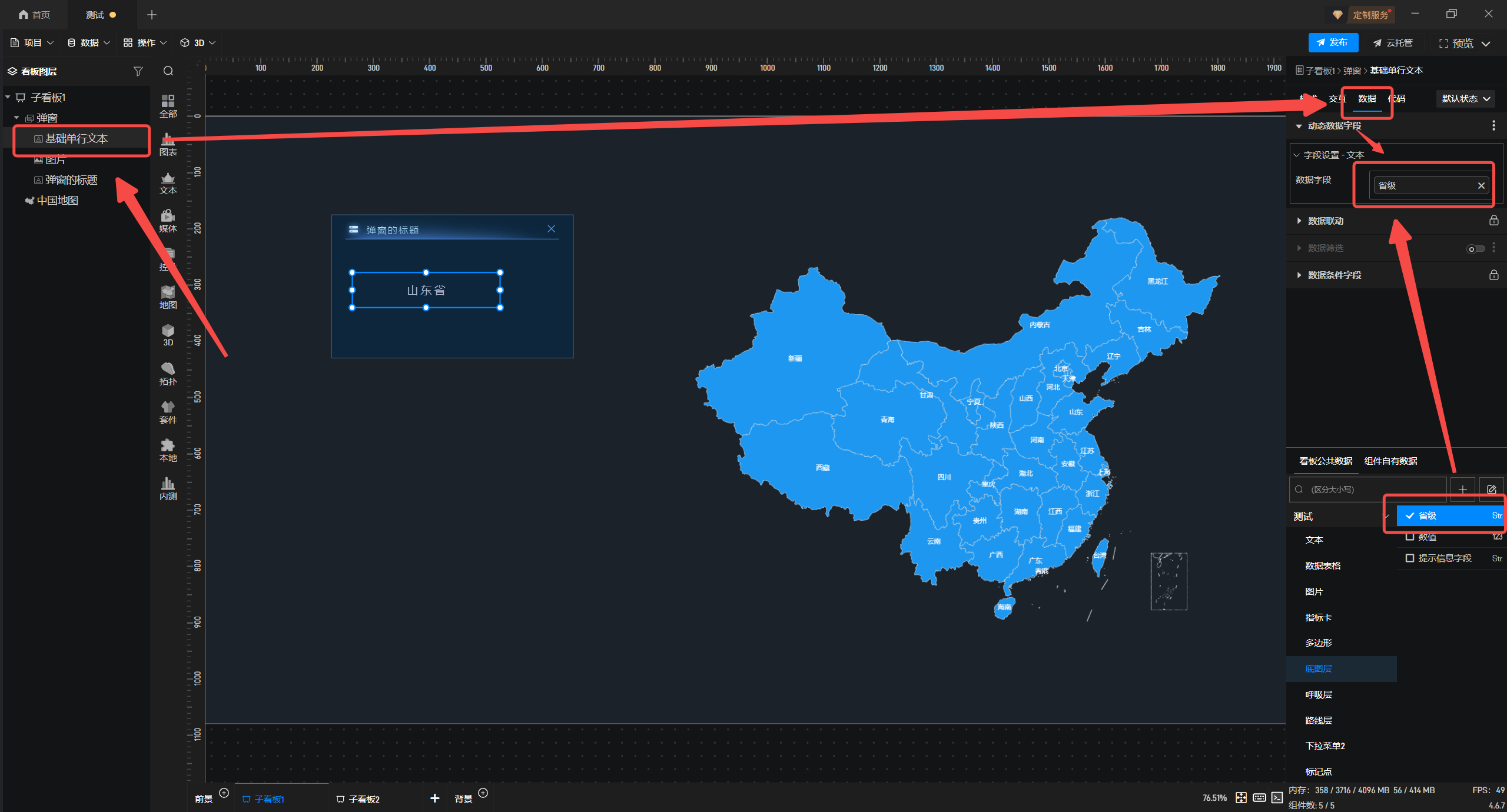
Task: Clear the 省级 data field value
Action: [x=1481, y=186]
